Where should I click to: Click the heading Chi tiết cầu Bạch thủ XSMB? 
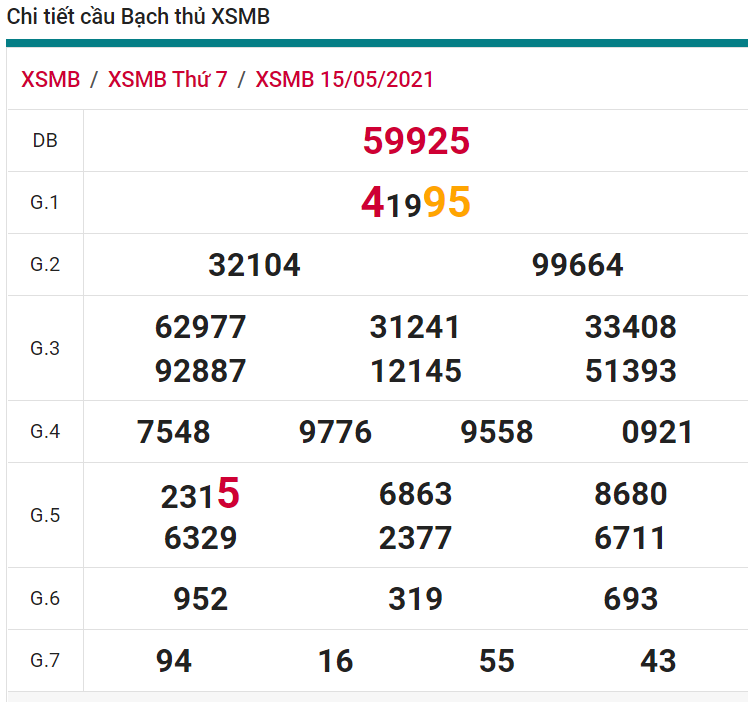[138, 17]
